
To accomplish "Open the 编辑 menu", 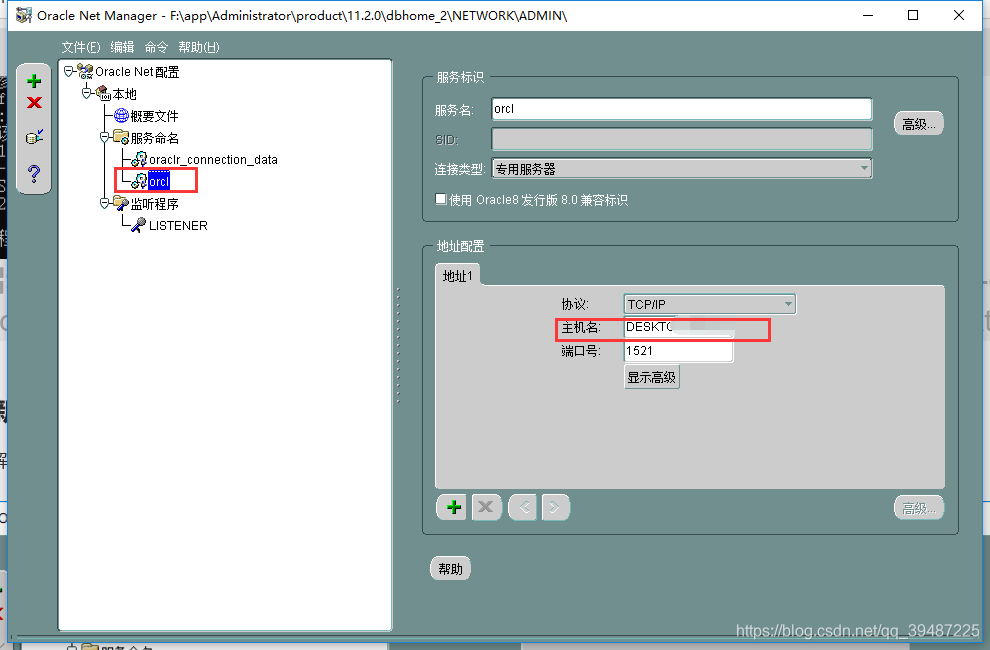I will tap(122, 47).
